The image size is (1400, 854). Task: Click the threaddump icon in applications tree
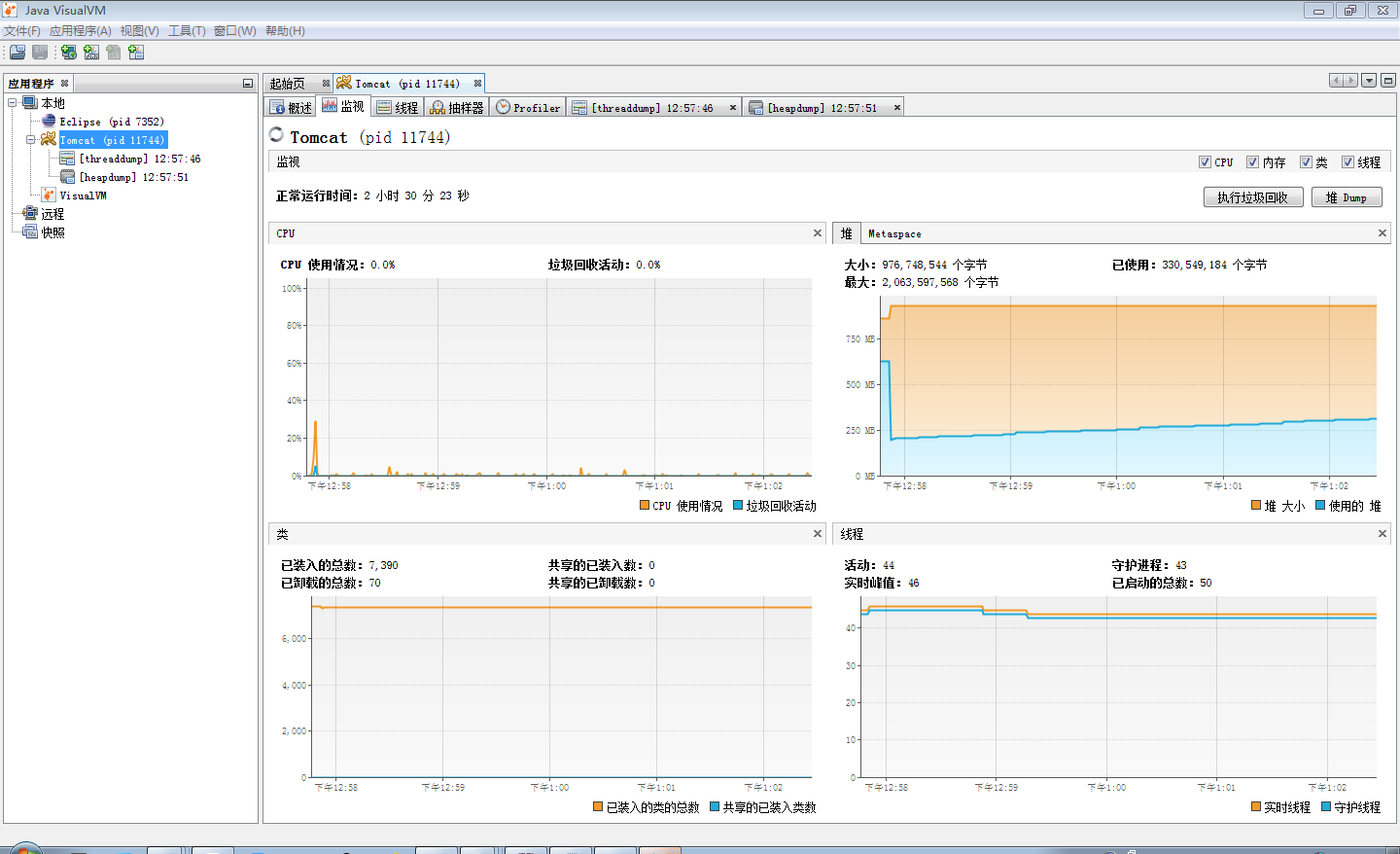[67, 158]
